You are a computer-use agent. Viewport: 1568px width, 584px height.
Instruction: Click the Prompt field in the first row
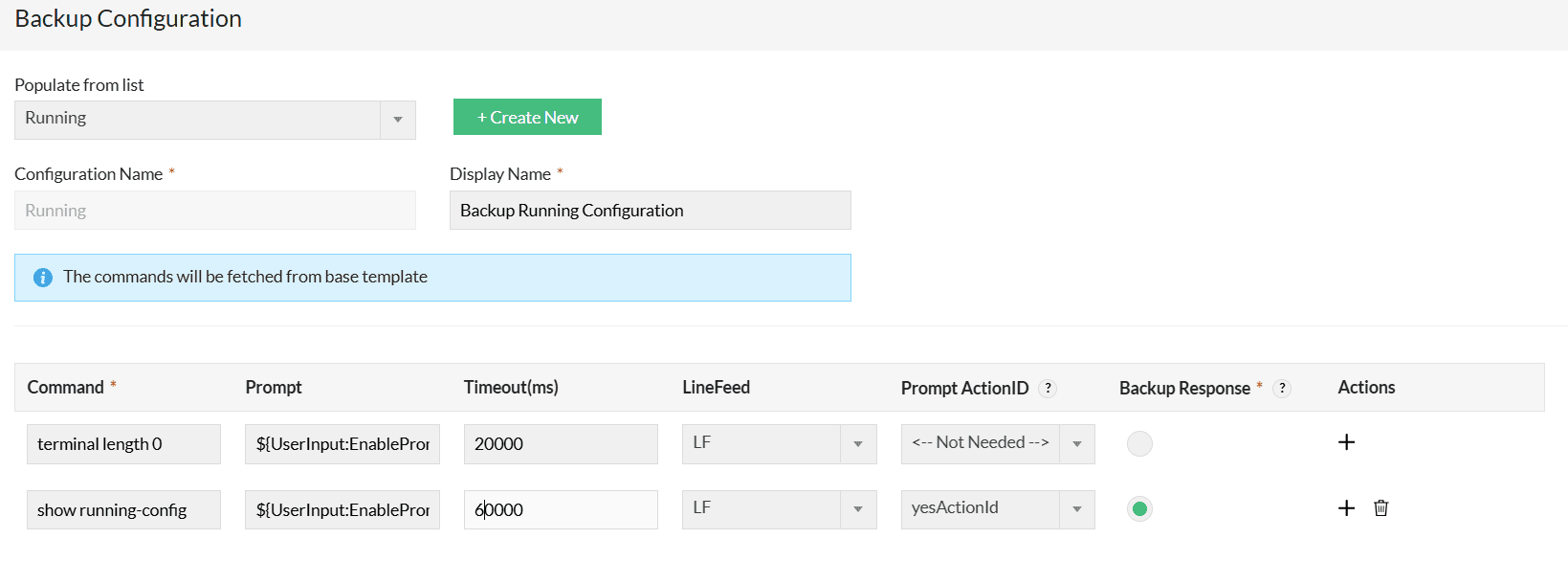tap(342, 444)
